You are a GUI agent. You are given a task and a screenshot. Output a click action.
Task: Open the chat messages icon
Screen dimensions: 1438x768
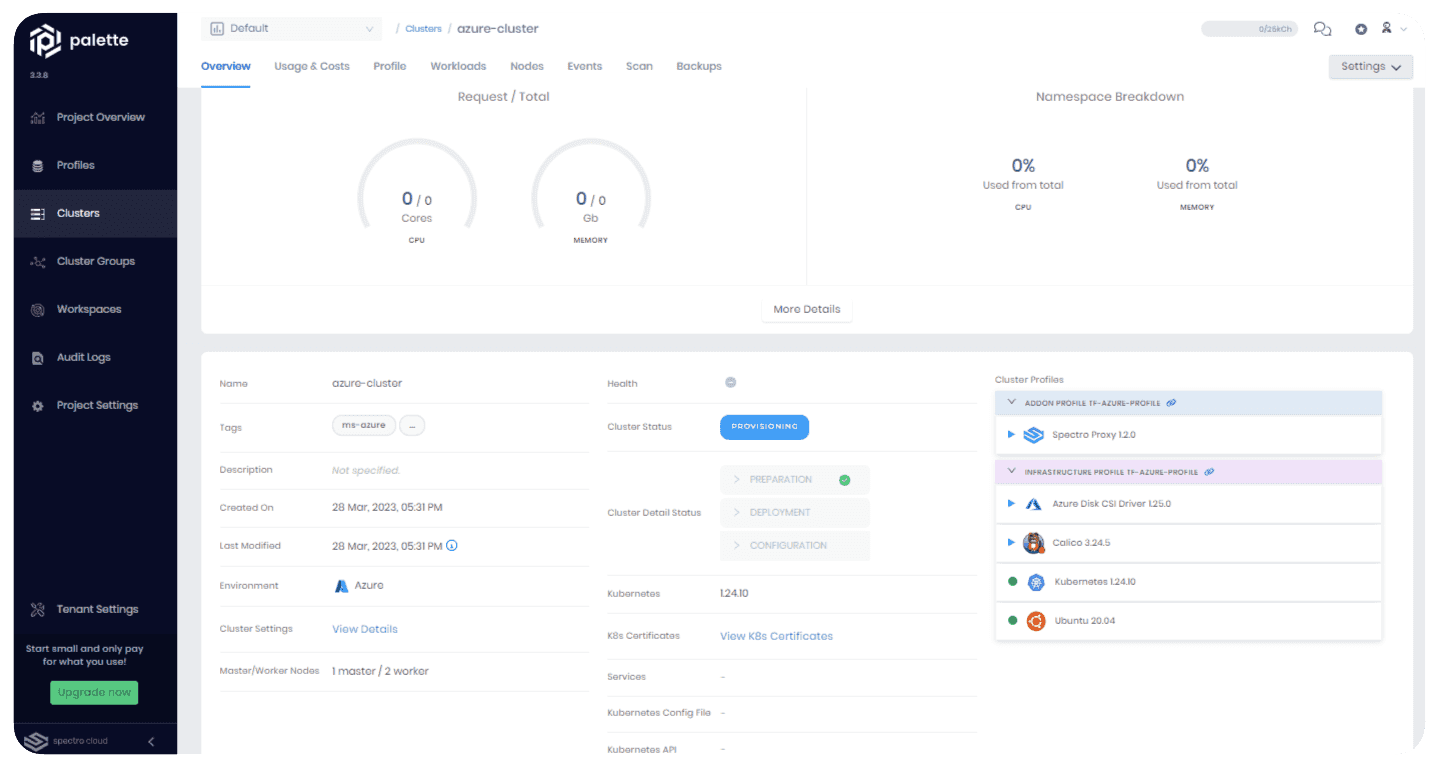[1322, 29]
